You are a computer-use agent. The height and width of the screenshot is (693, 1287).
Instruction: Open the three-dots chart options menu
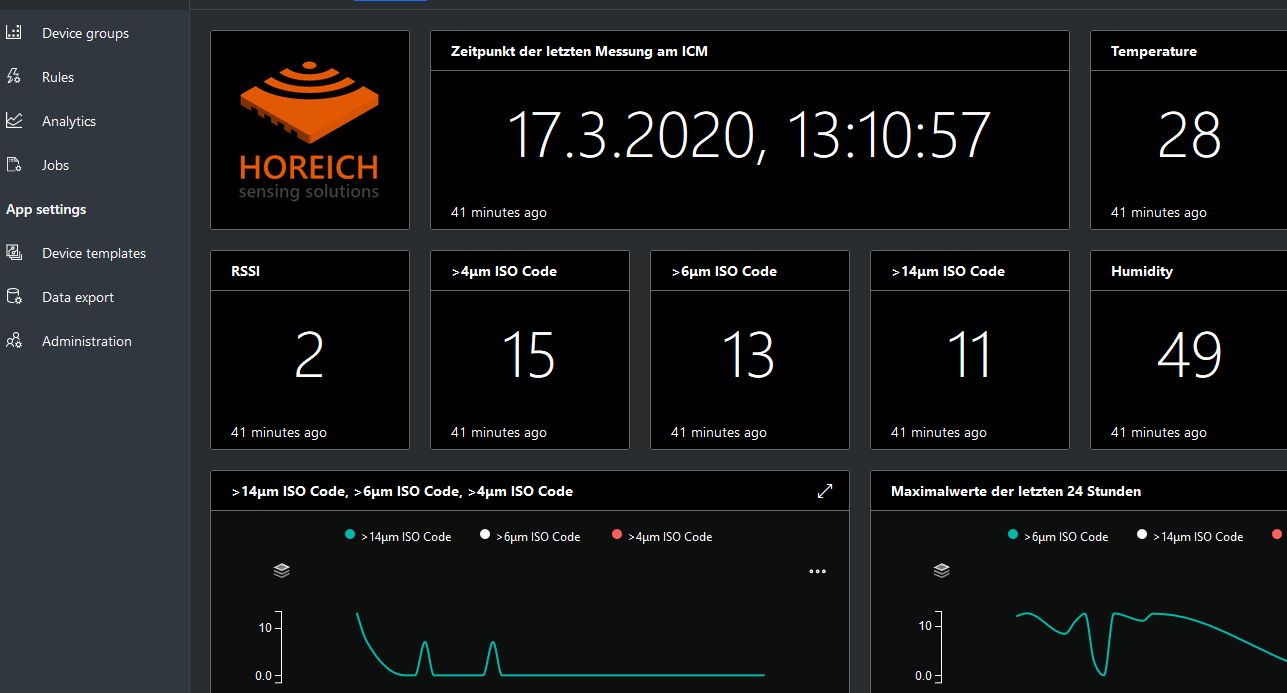[x=817, y=572]
